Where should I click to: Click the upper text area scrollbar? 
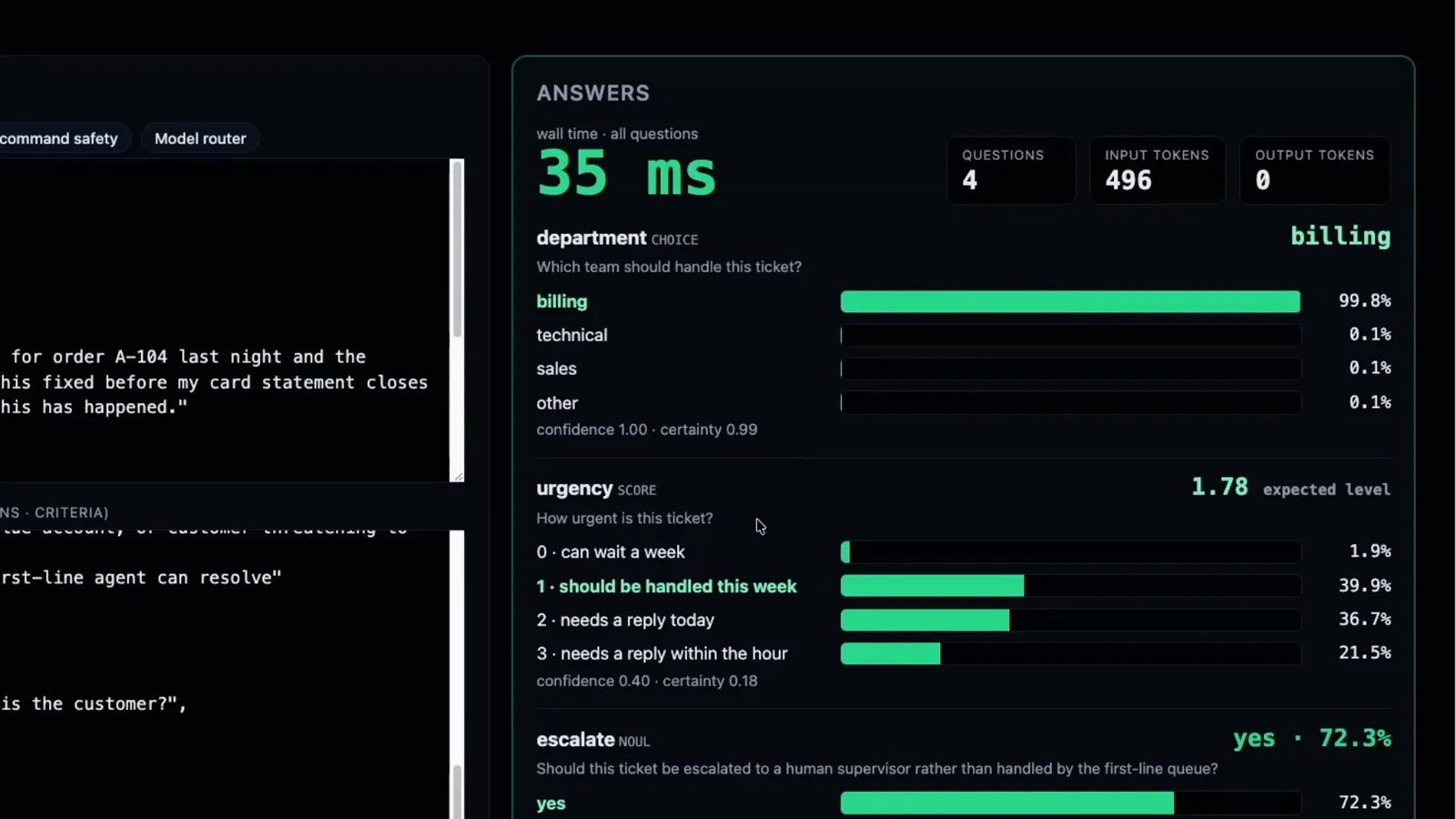[457, 248]
